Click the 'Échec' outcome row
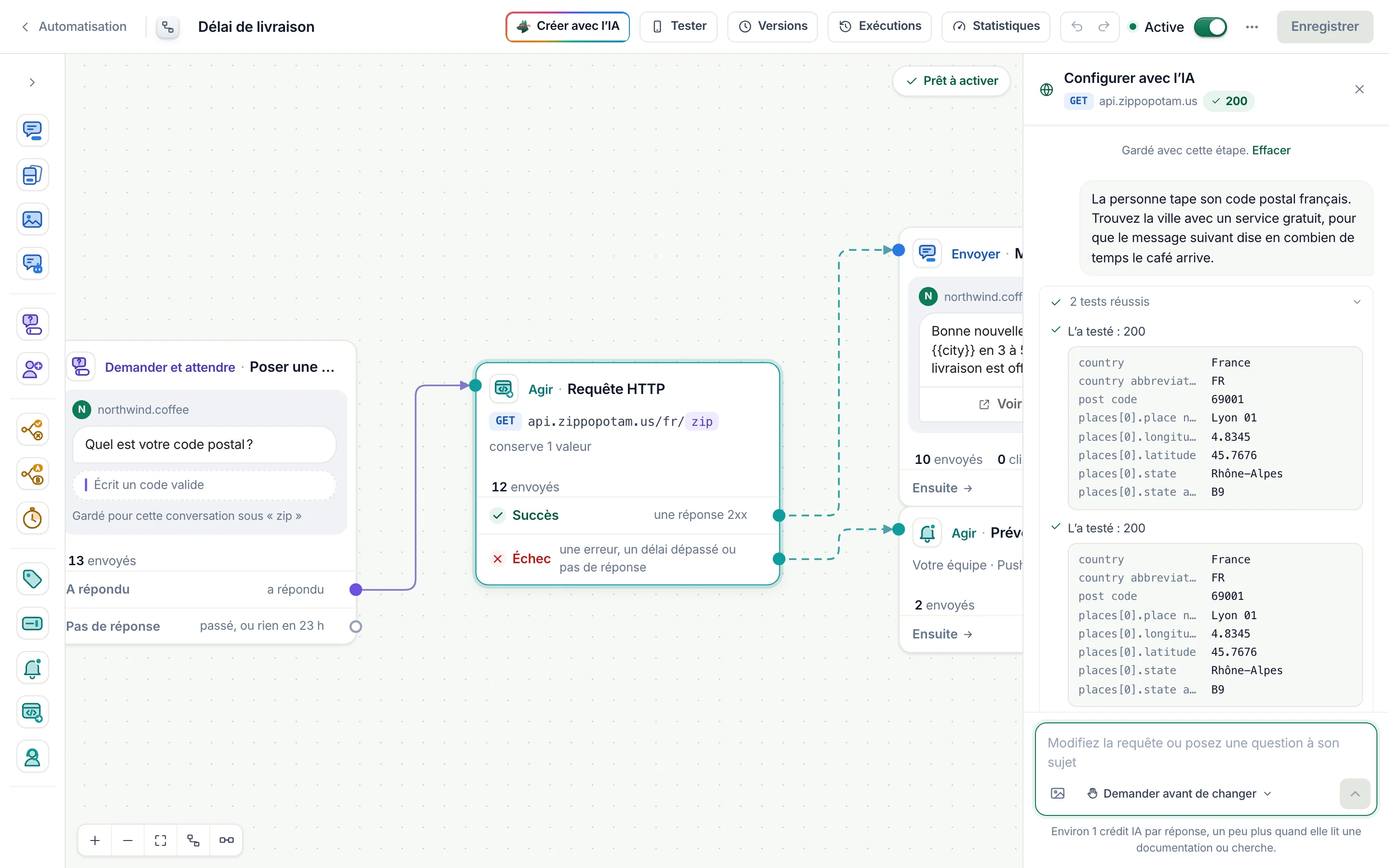 click(627, 558)
